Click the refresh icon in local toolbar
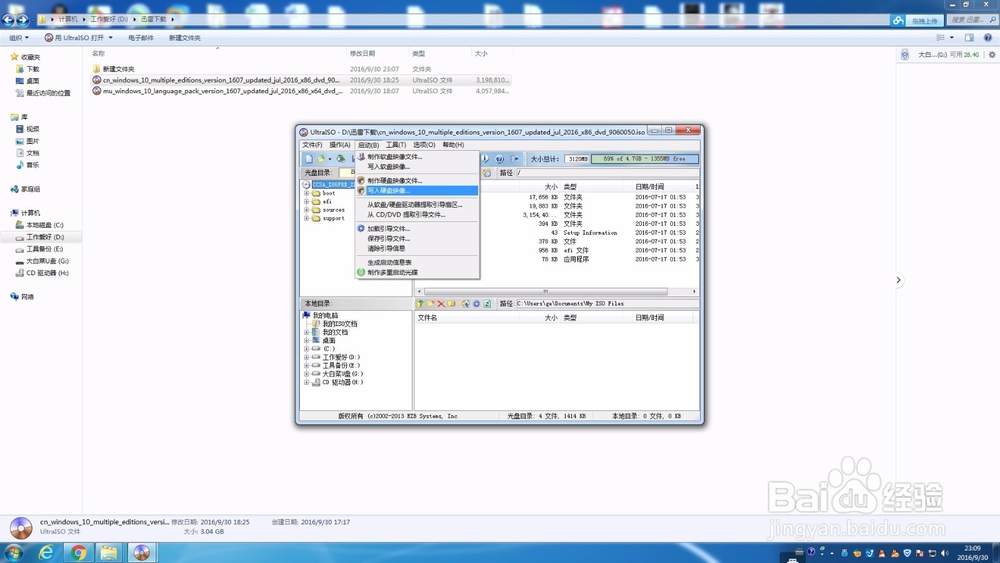The image size is (1000, 563). point(487,304)
